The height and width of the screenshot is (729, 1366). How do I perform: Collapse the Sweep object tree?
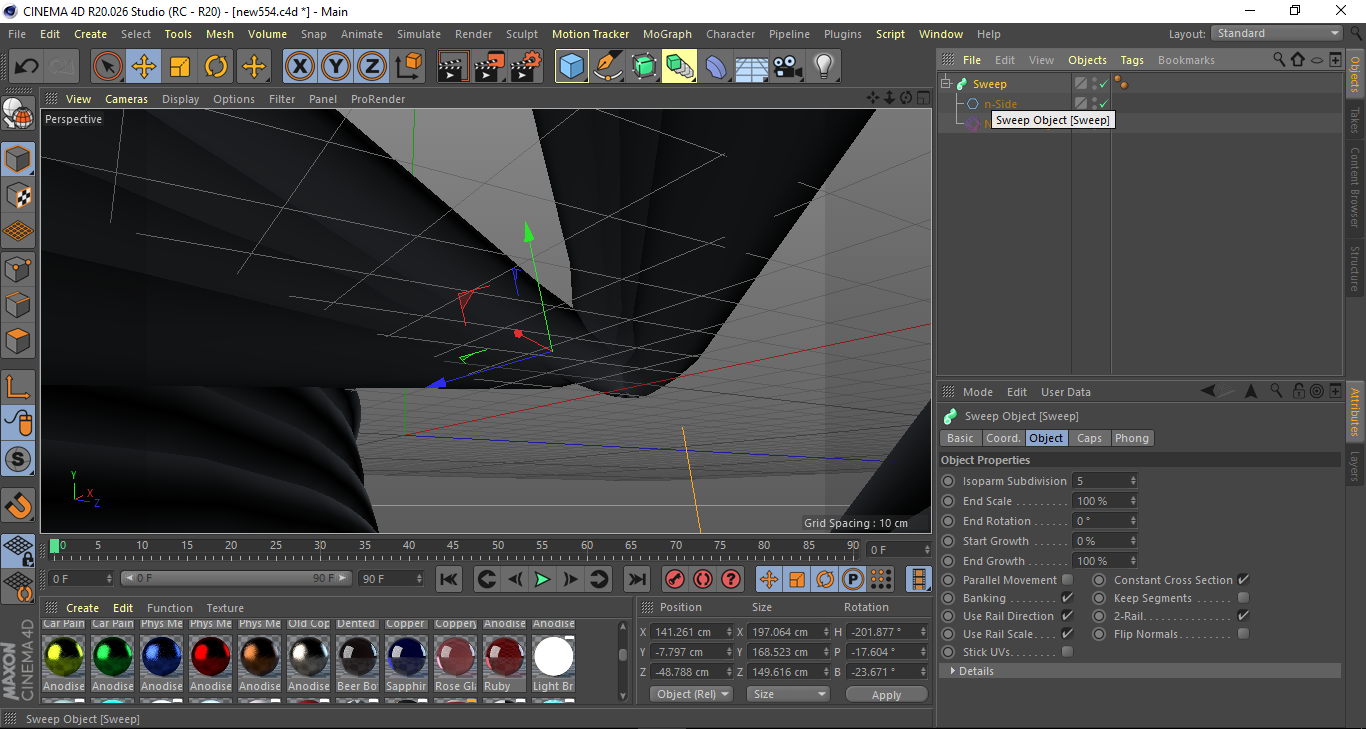click(x=946, y=84)
